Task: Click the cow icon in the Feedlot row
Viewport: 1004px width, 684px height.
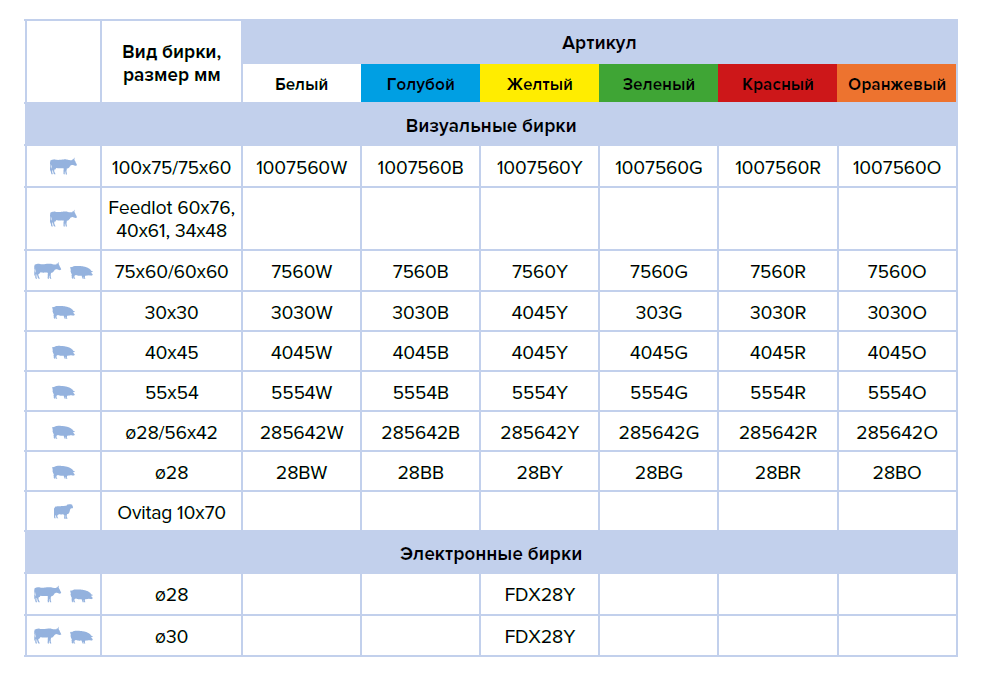Action: coord(63,218)
